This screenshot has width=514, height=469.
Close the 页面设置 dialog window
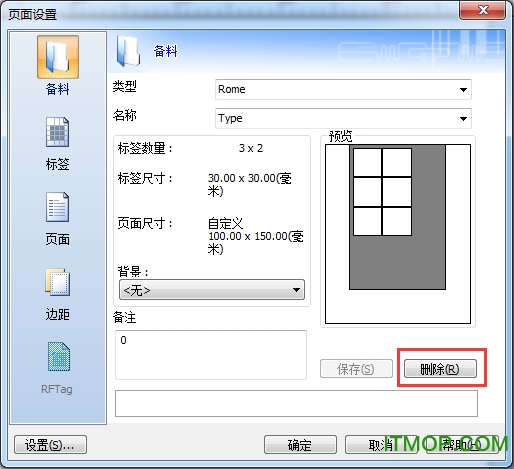(482, 10)
